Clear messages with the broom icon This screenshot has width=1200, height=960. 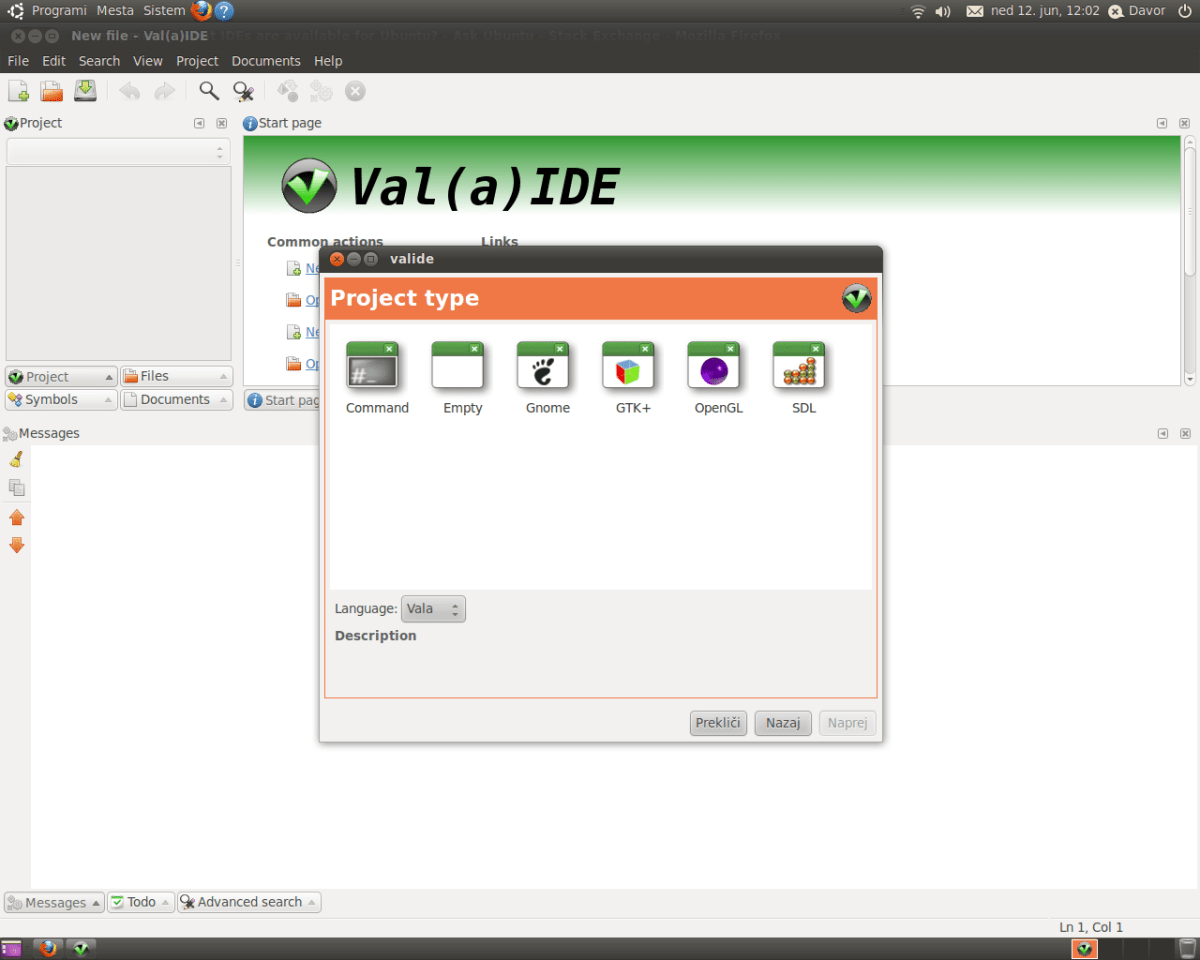tap(16, 459)
